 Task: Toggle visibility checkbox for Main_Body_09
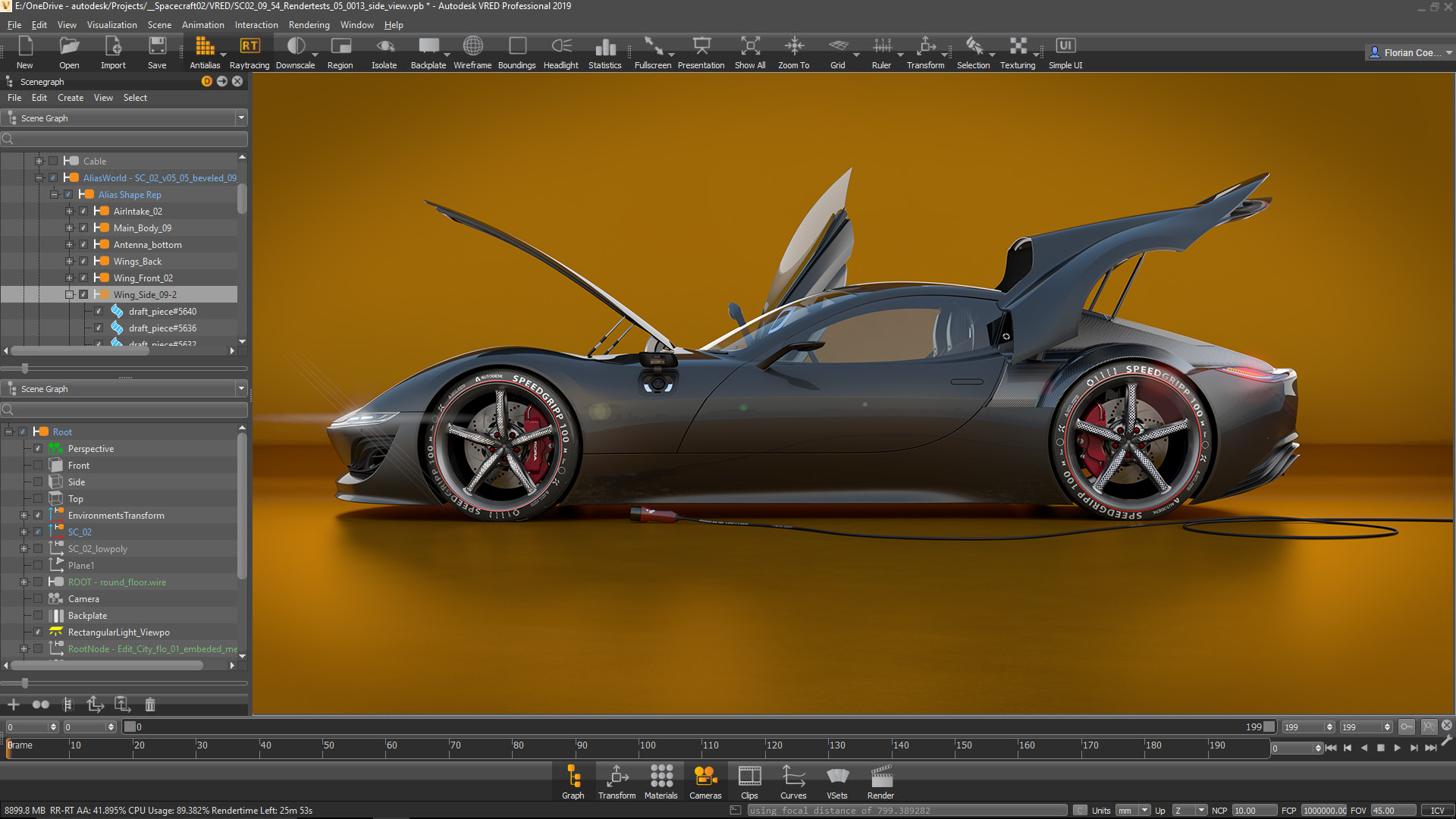[x=83, y=228]
